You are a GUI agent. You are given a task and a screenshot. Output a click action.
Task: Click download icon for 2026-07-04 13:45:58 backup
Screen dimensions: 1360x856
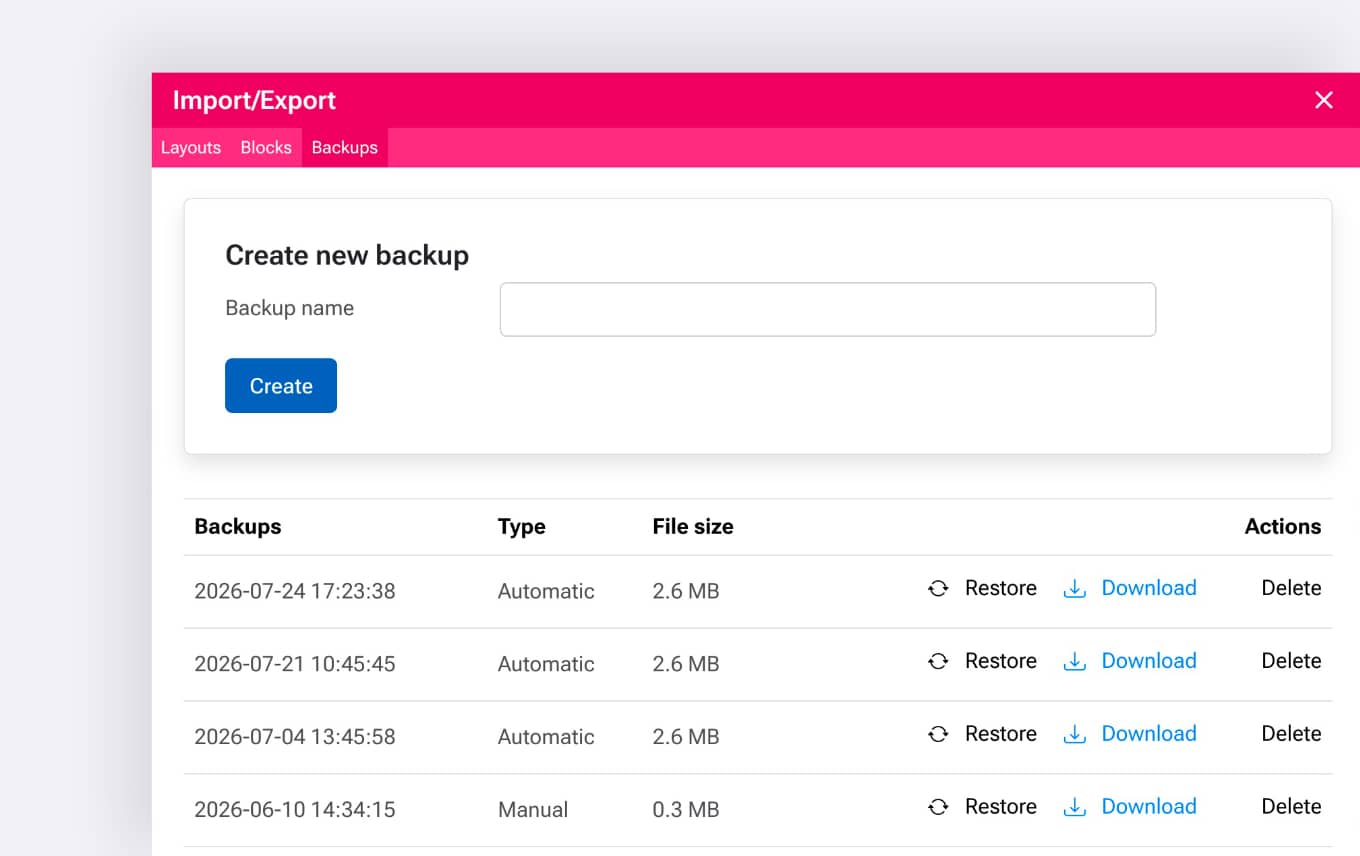1074,734
